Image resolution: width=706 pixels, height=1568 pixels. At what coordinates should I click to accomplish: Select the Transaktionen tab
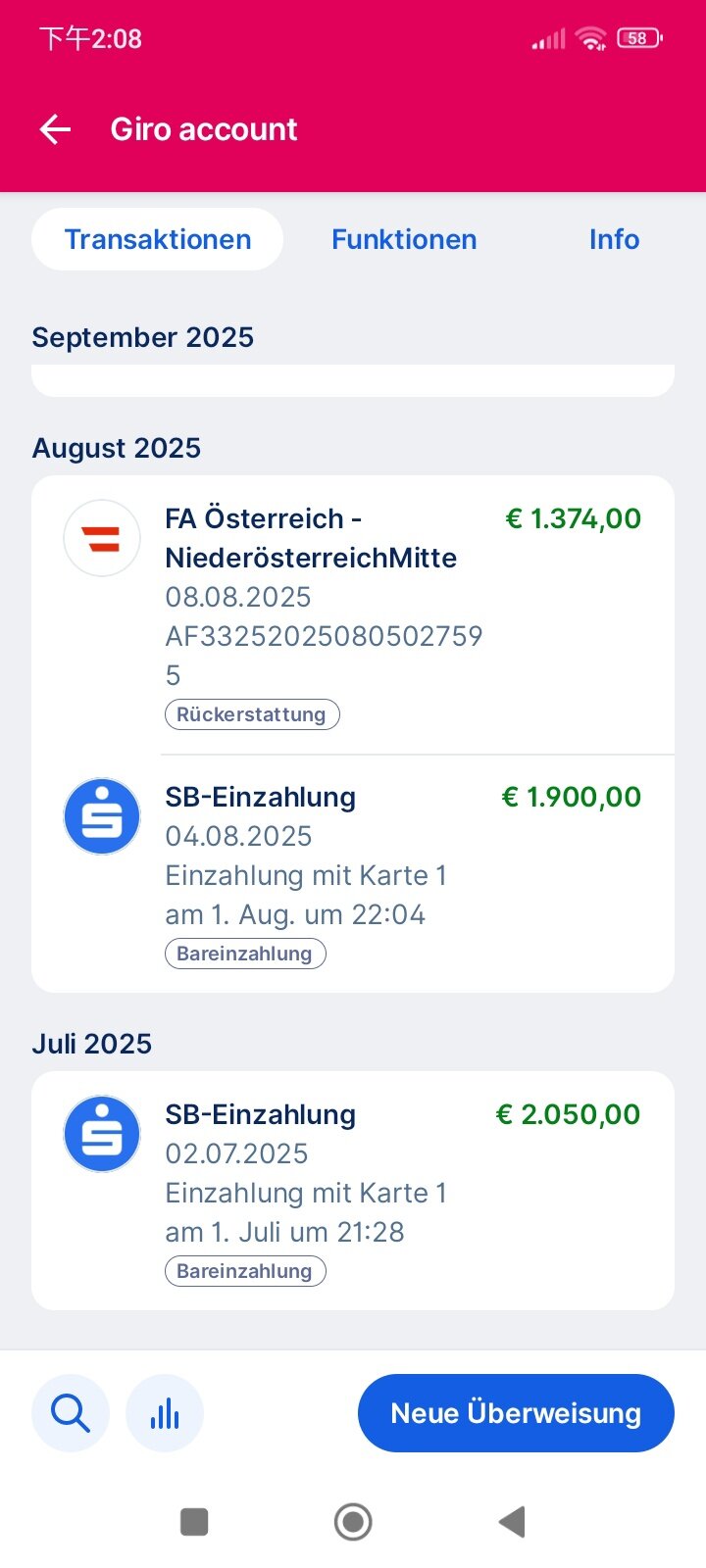pyautogui.click(x=158, y=239)
